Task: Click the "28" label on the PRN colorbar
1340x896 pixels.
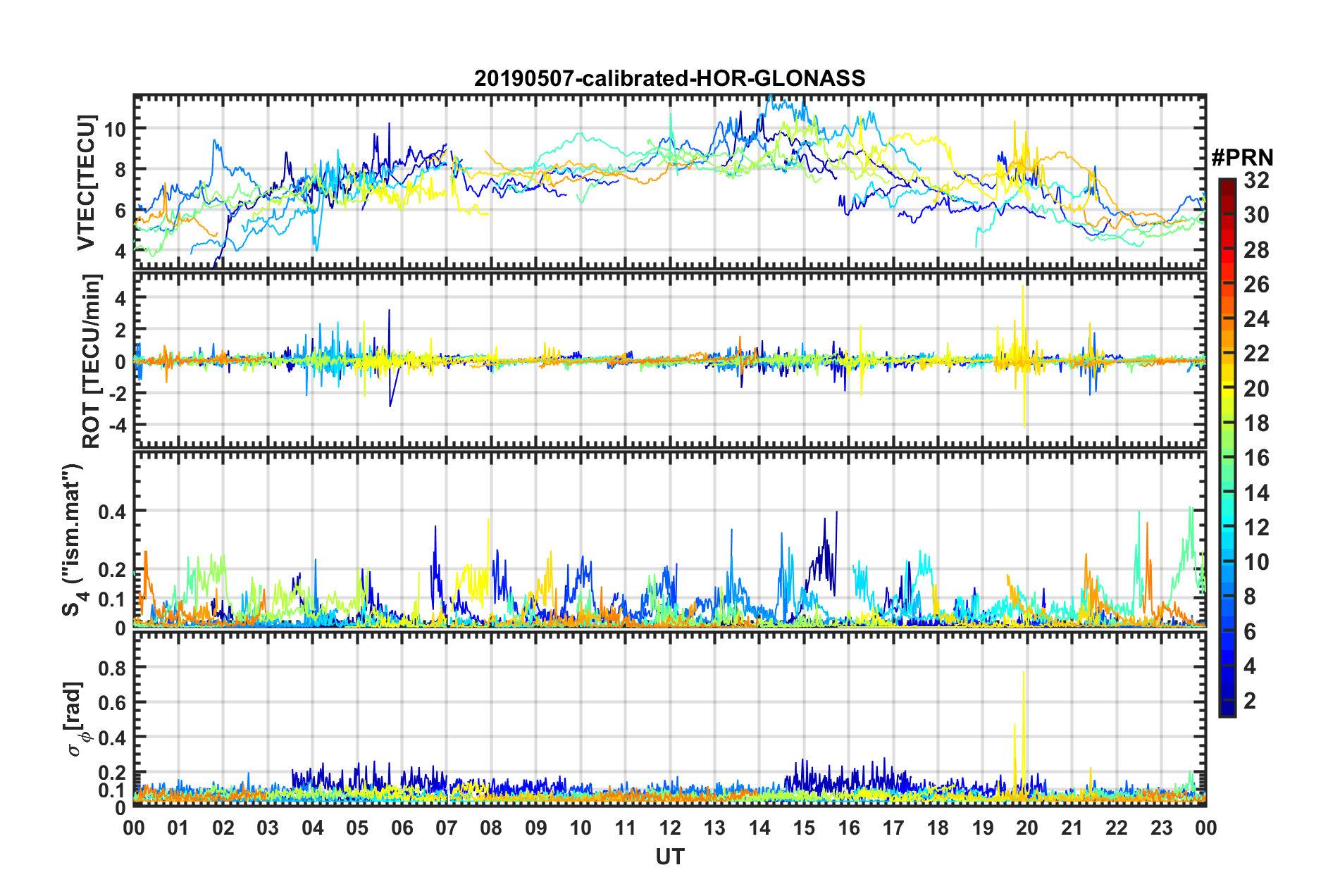Action: tap(1256, 249)
